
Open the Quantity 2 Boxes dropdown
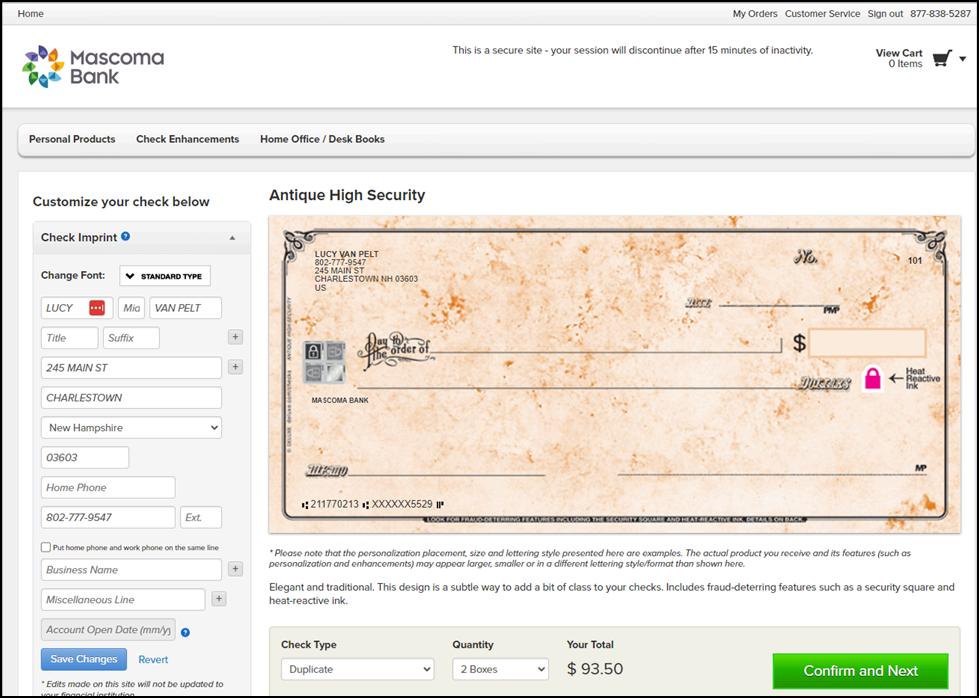click(x=501, y=669)
